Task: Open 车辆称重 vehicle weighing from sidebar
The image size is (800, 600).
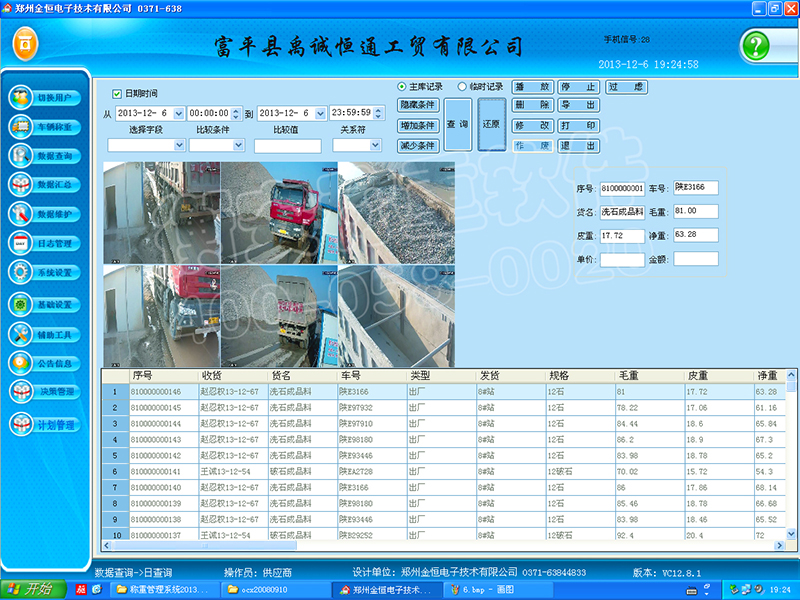Action: coord(23,127)
